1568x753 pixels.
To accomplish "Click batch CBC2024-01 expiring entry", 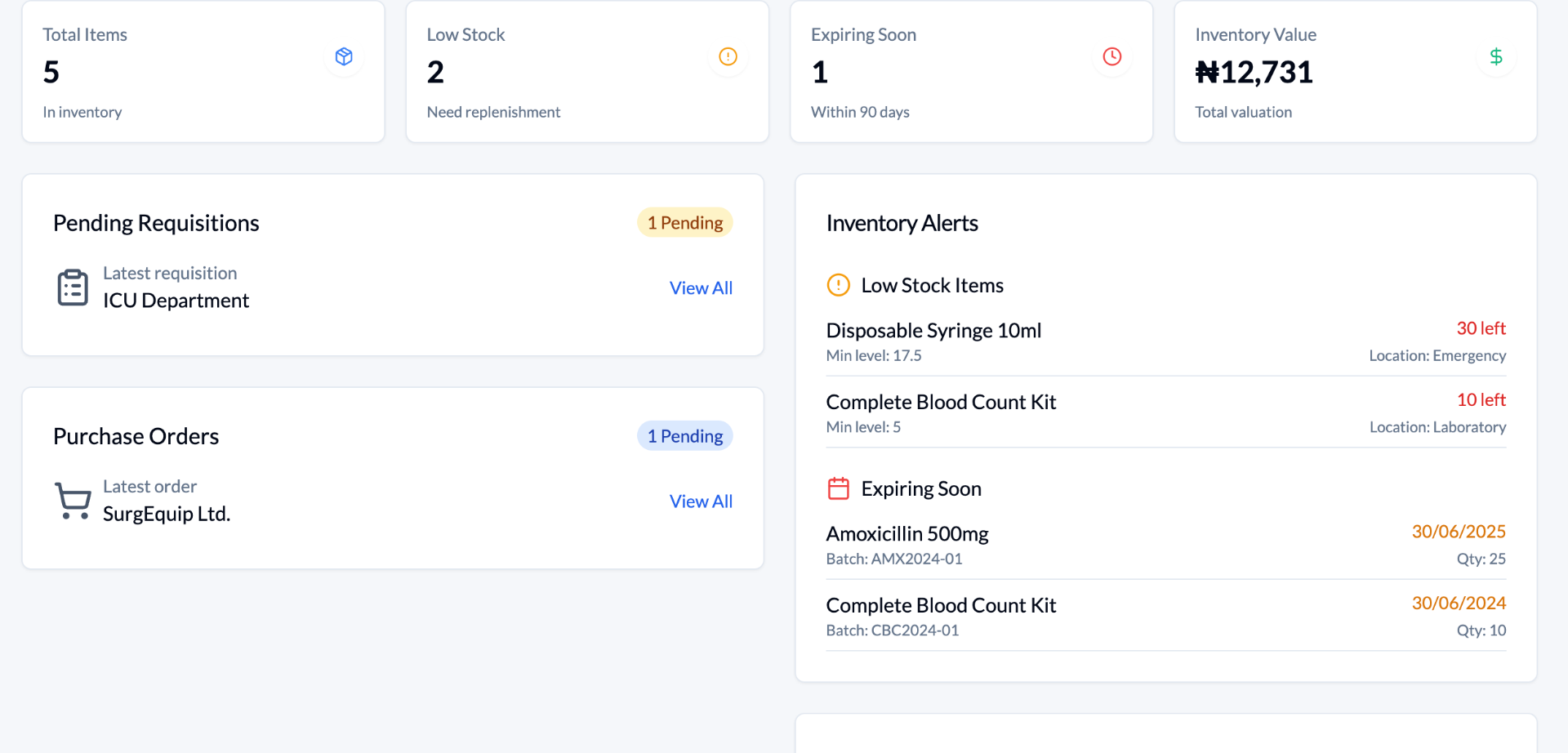I will [892, 630].
